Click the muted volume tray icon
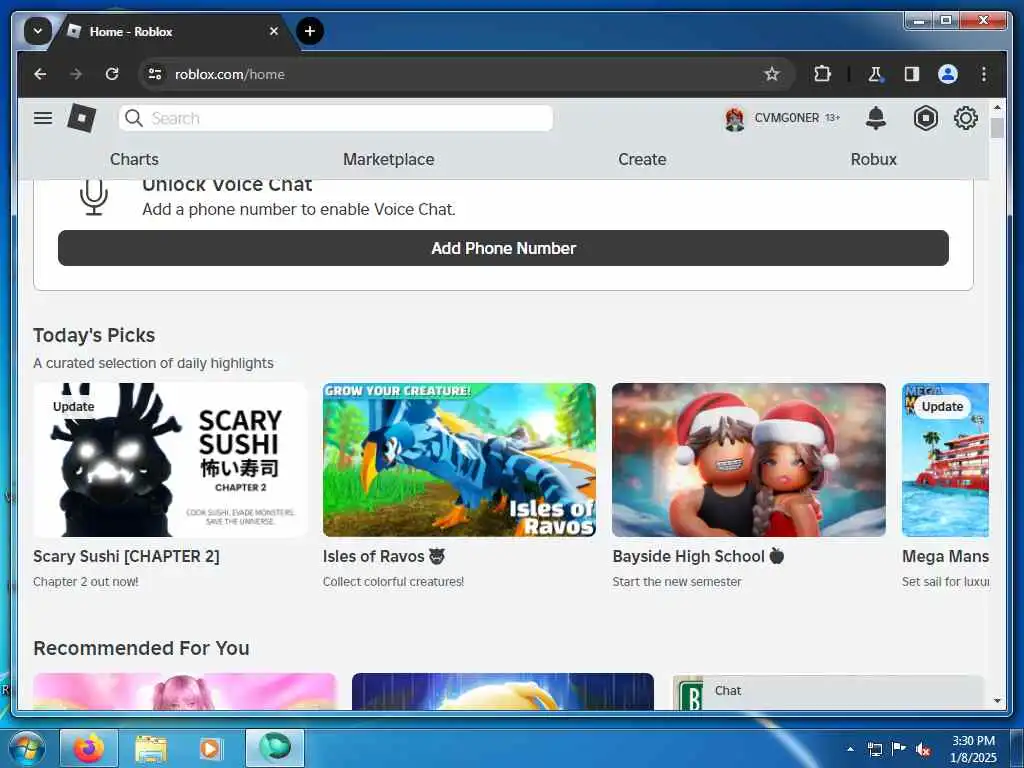The image size is (1024, 768). click(923, 749)
